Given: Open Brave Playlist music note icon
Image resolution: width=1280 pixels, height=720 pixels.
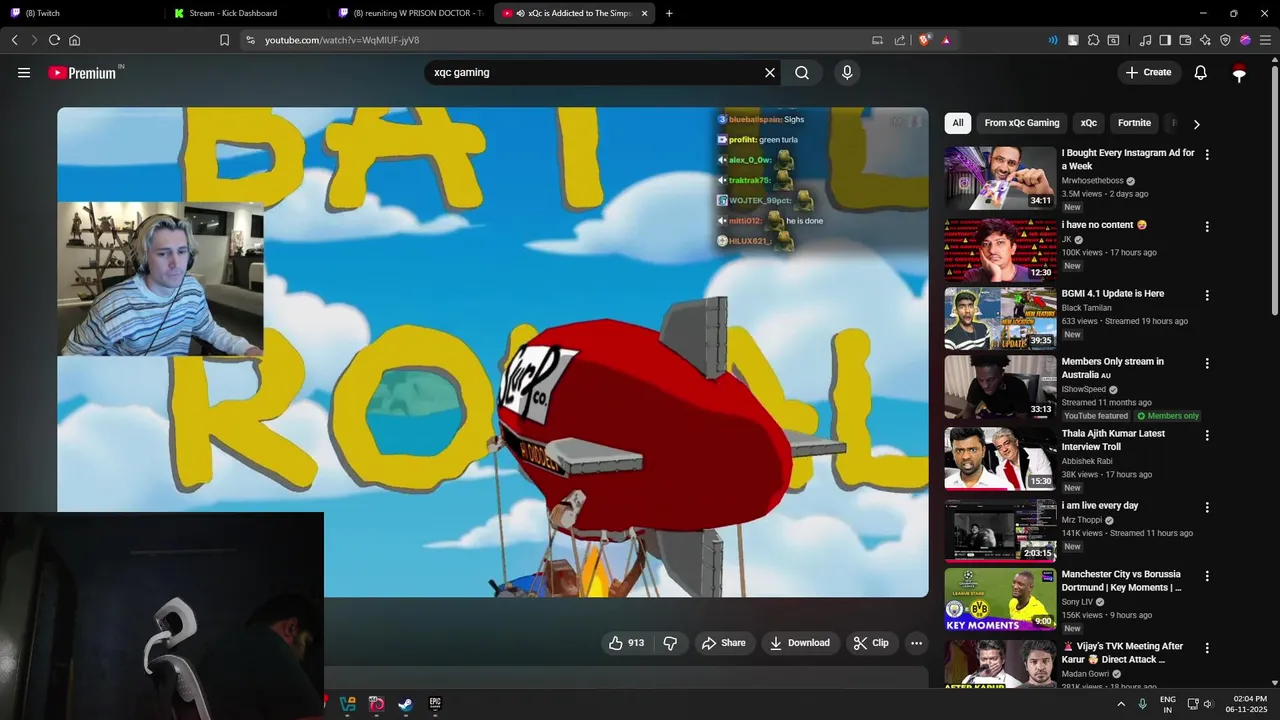Looking at the screenshot, I should [1146, 40].
